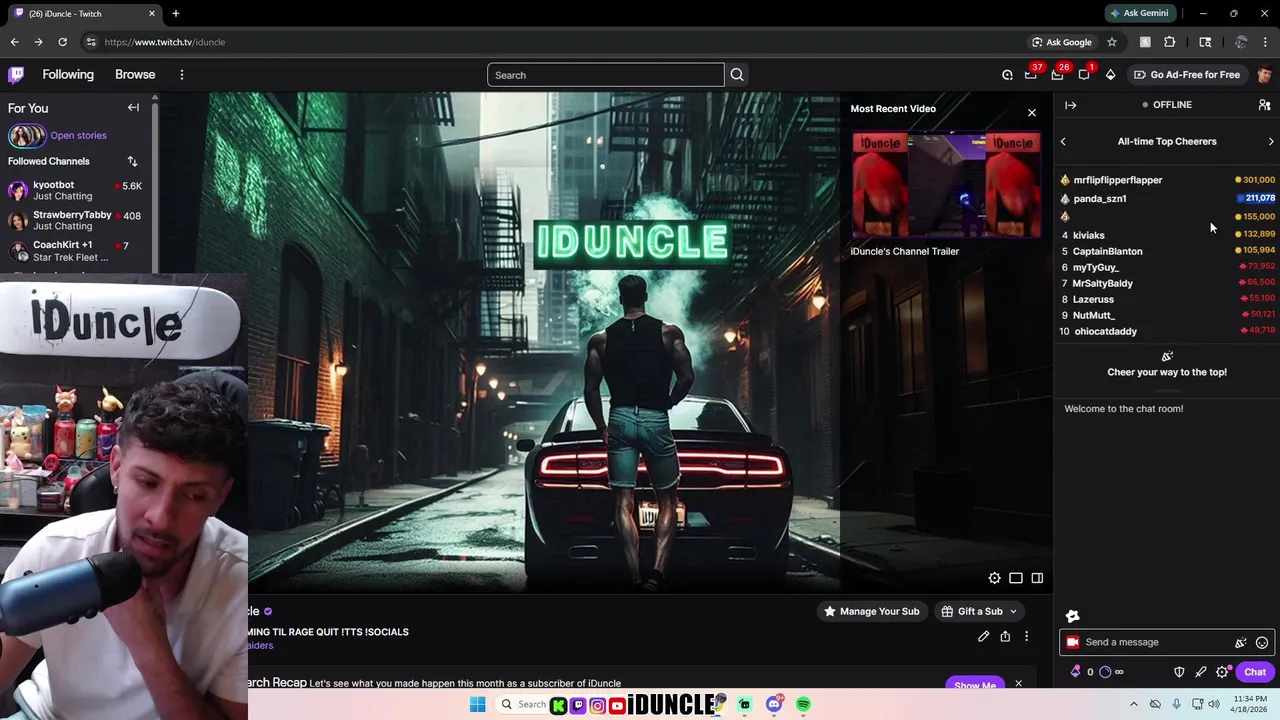Open the notifications inbox showing 26
The image size is (1280, 720).
[x=1057, y=75]
